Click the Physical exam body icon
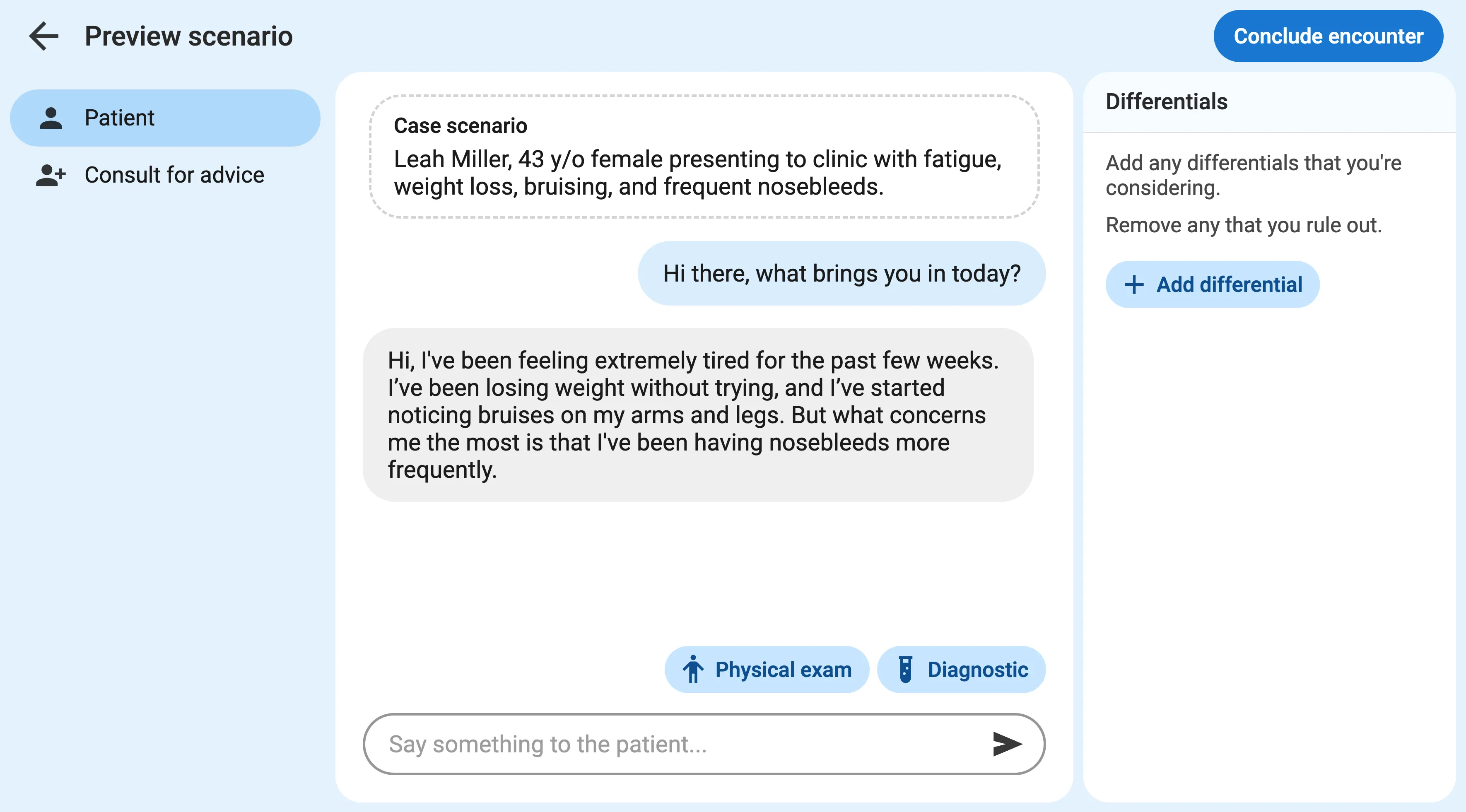Image resolution: width=1466 pixels, height=812 pixels. (x=692, y=670)
